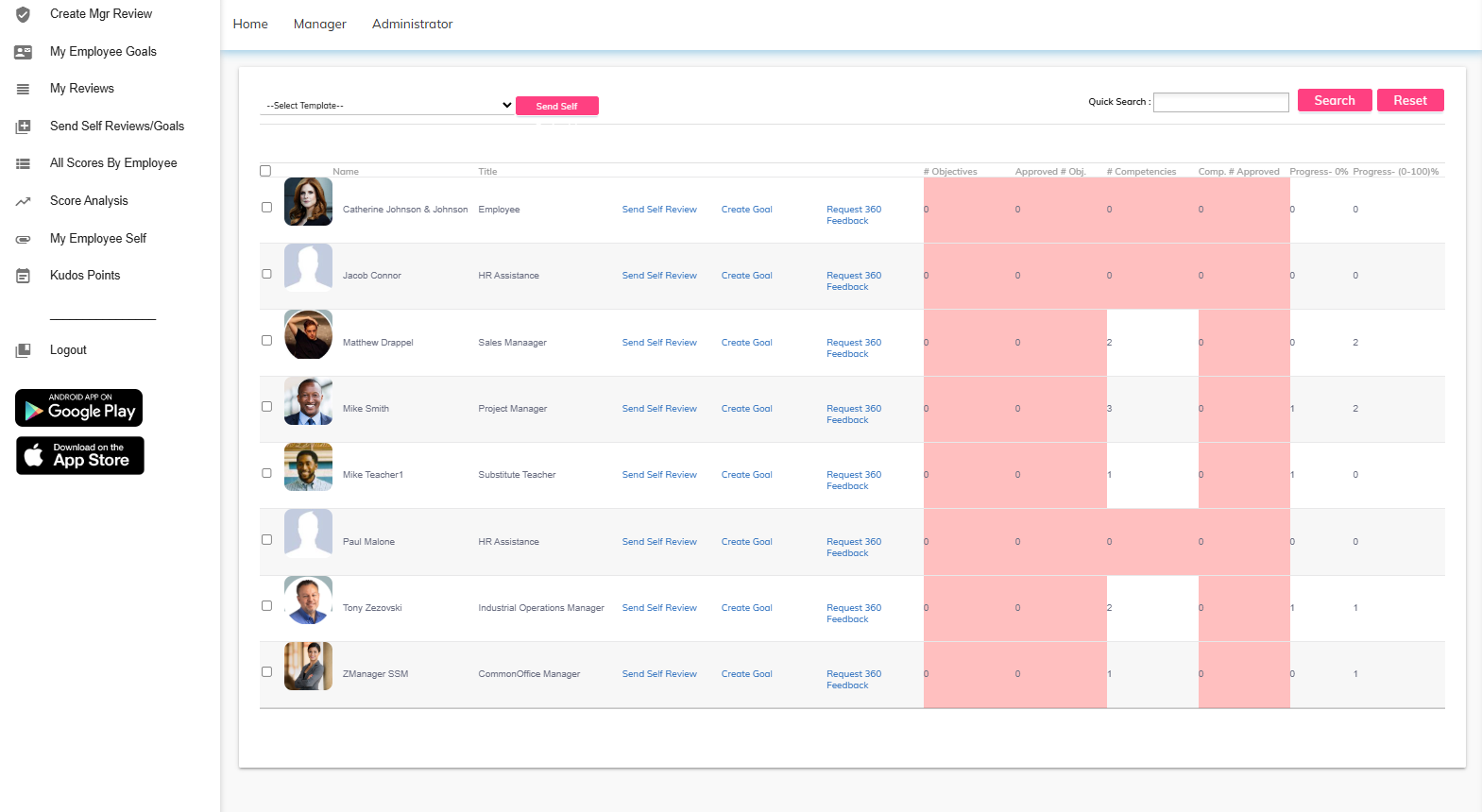Request 360 Feedback for ZManager SSM

854,680
